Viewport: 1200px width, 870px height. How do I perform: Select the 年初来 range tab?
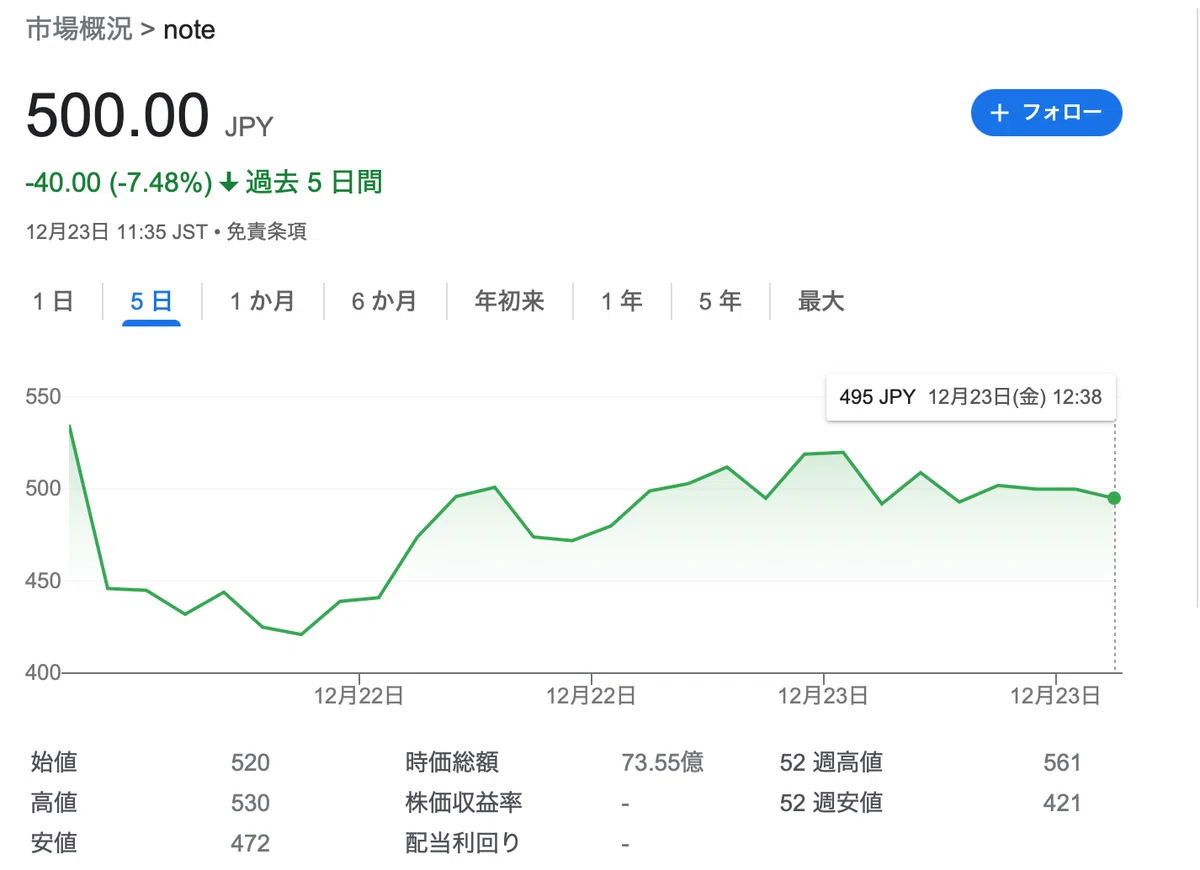(509, 301)
